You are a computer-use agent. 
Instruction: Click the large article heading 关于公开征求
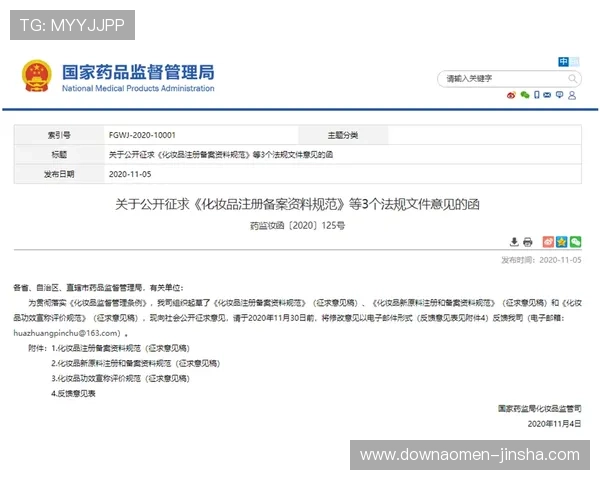click(297, 204)
